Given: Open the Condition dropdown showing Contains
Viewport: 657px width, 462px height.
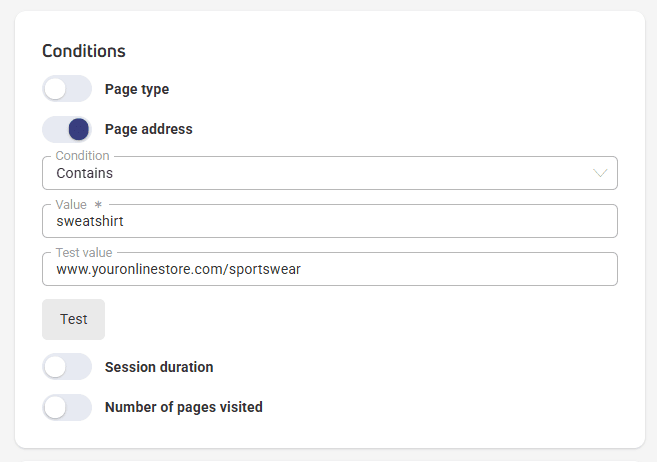Looking at the screenshot, I should [330, 173].
